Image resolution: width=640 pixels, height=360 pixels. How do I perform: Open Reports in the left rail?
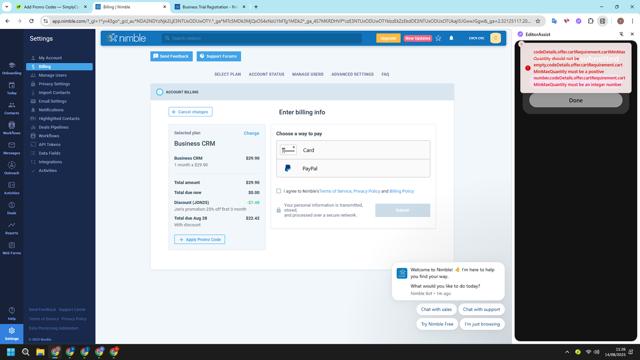pos(11,228)
